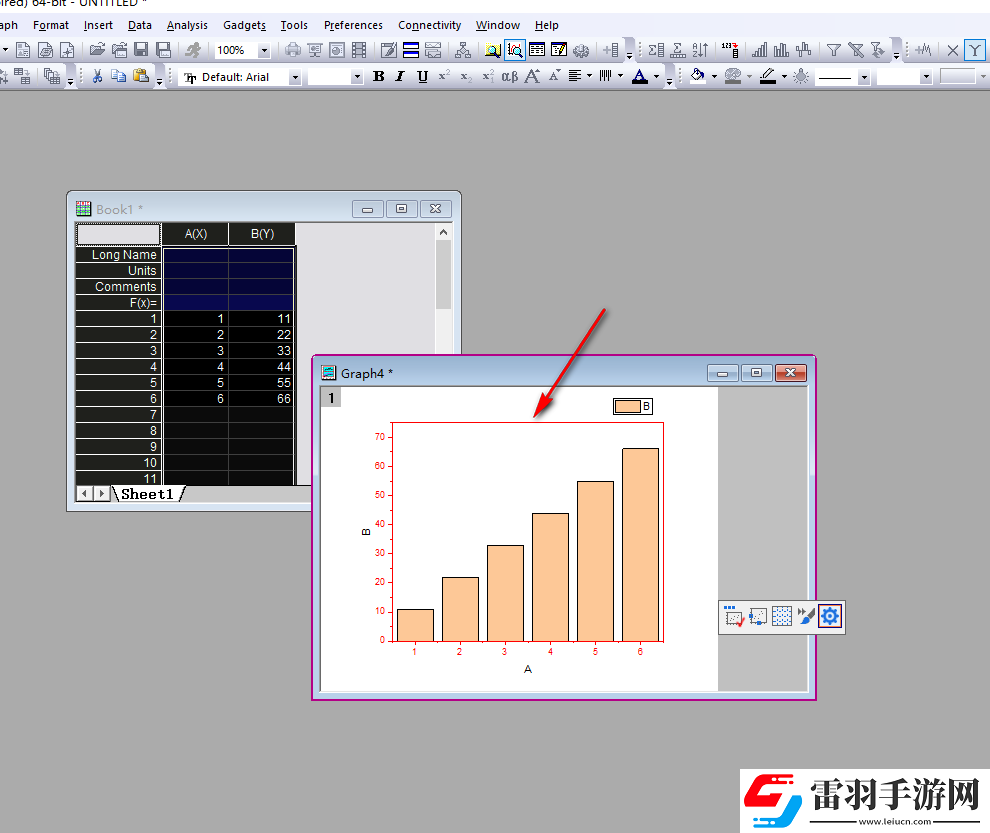This screenshot has height=833, width=990.
Task: Click the grid lines icon in mini toolbar
Action: (x=782, y=616)
